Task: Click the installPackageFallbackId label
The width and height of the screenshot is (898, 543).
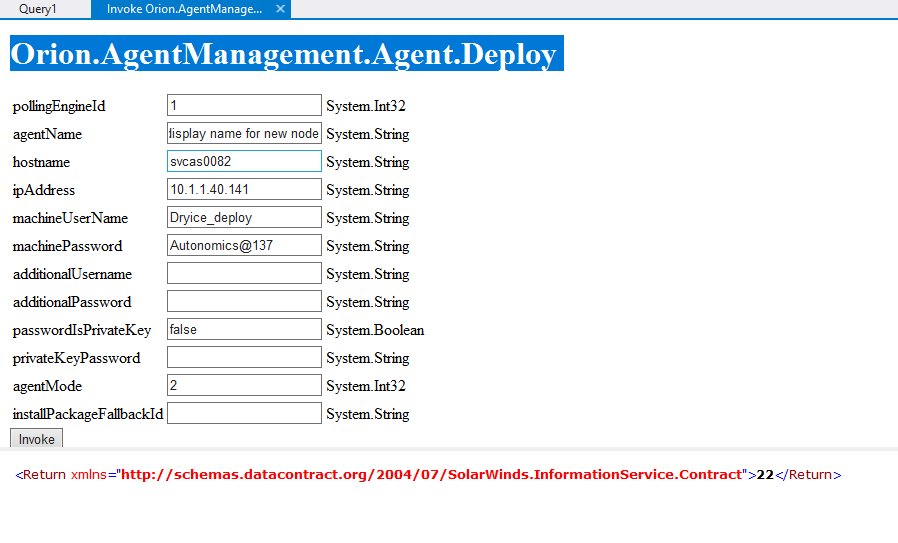Action: [88, 414]
